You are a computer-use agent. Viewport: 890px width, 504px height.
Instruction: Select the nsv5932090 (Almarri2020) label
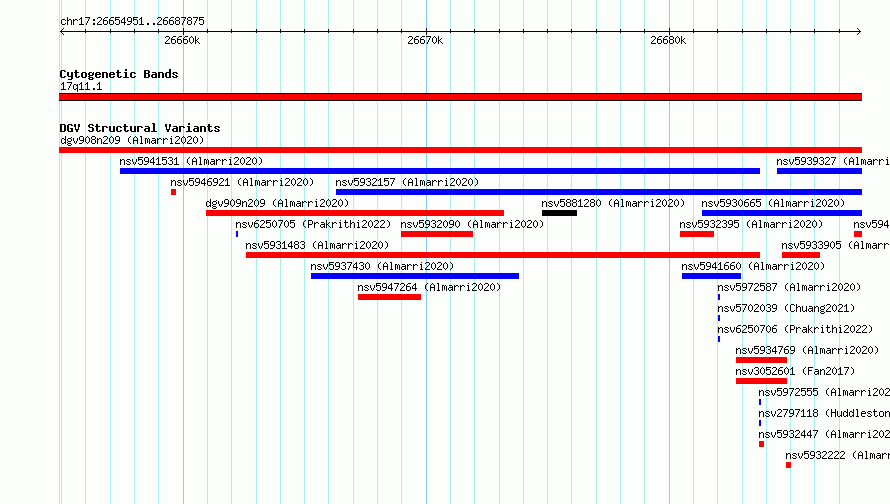472,224
